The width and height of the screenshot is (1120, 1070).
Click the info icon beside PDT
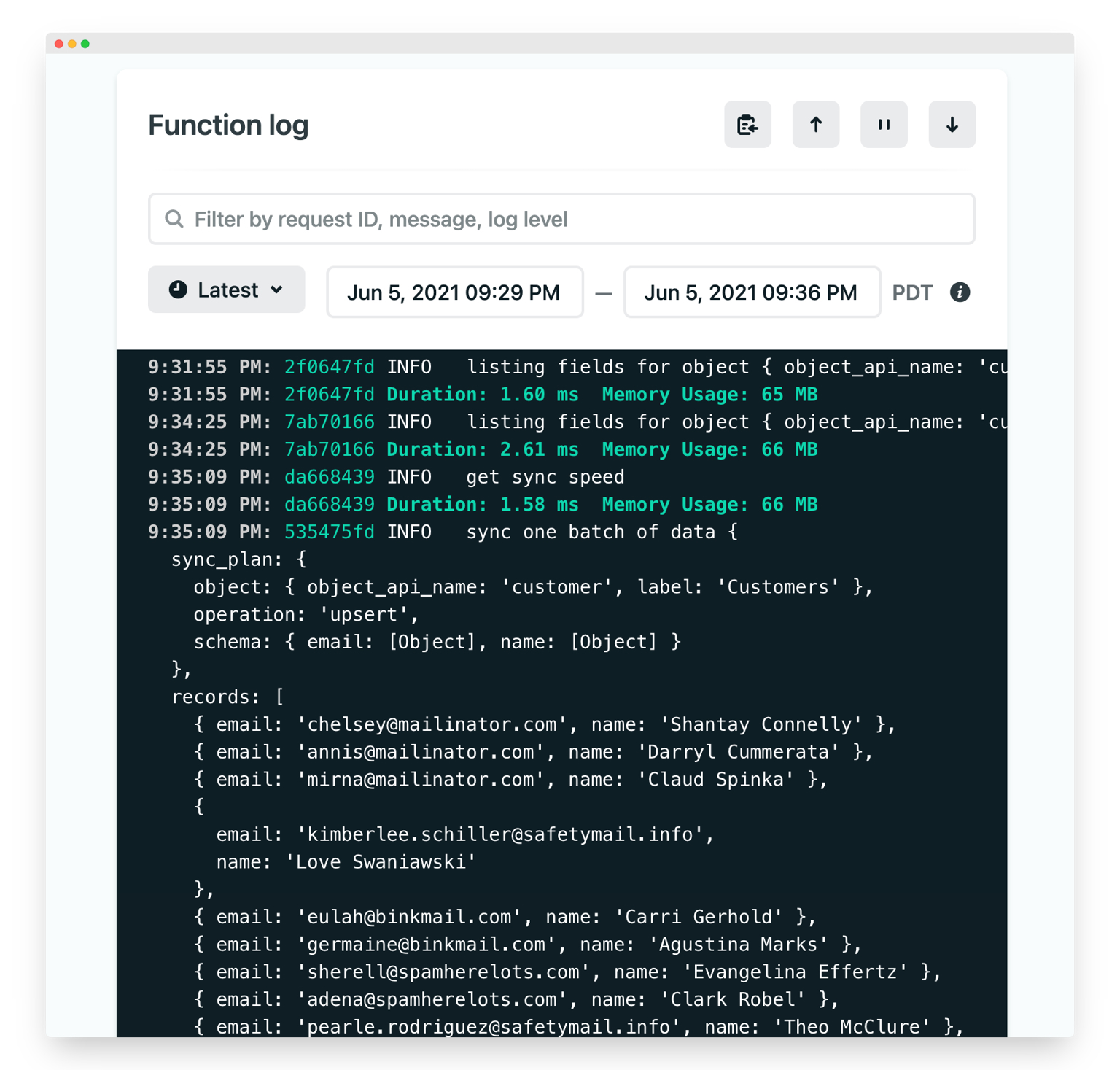click(960, 292)
